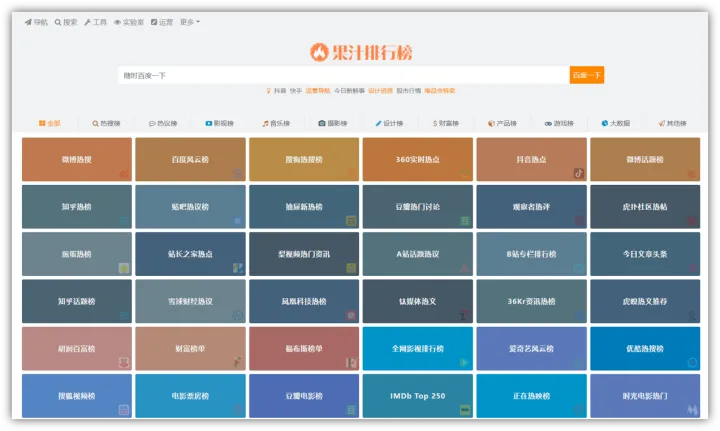Click the 果汁排行榜 flame logo

tap(361, 52)
